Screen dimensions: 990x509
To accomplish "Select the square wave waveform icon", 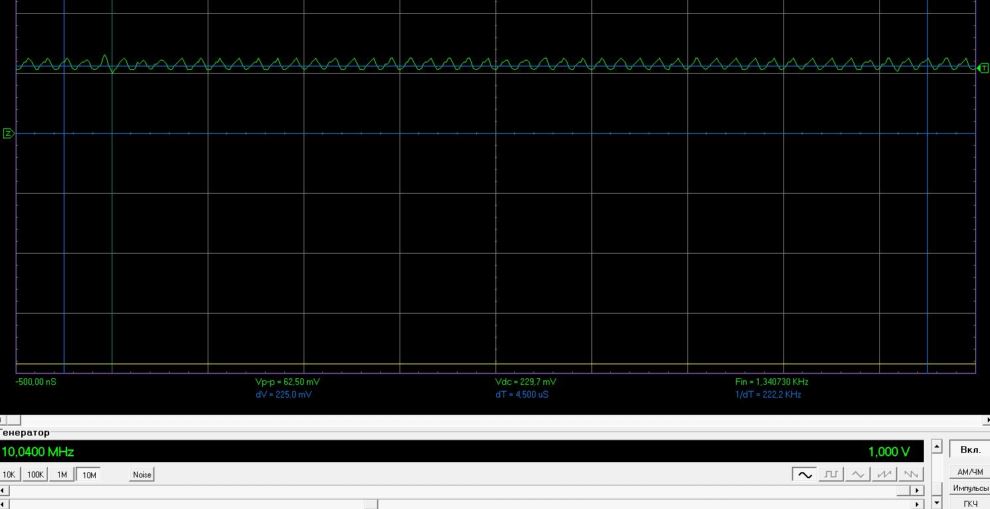I will click(832, 474).
